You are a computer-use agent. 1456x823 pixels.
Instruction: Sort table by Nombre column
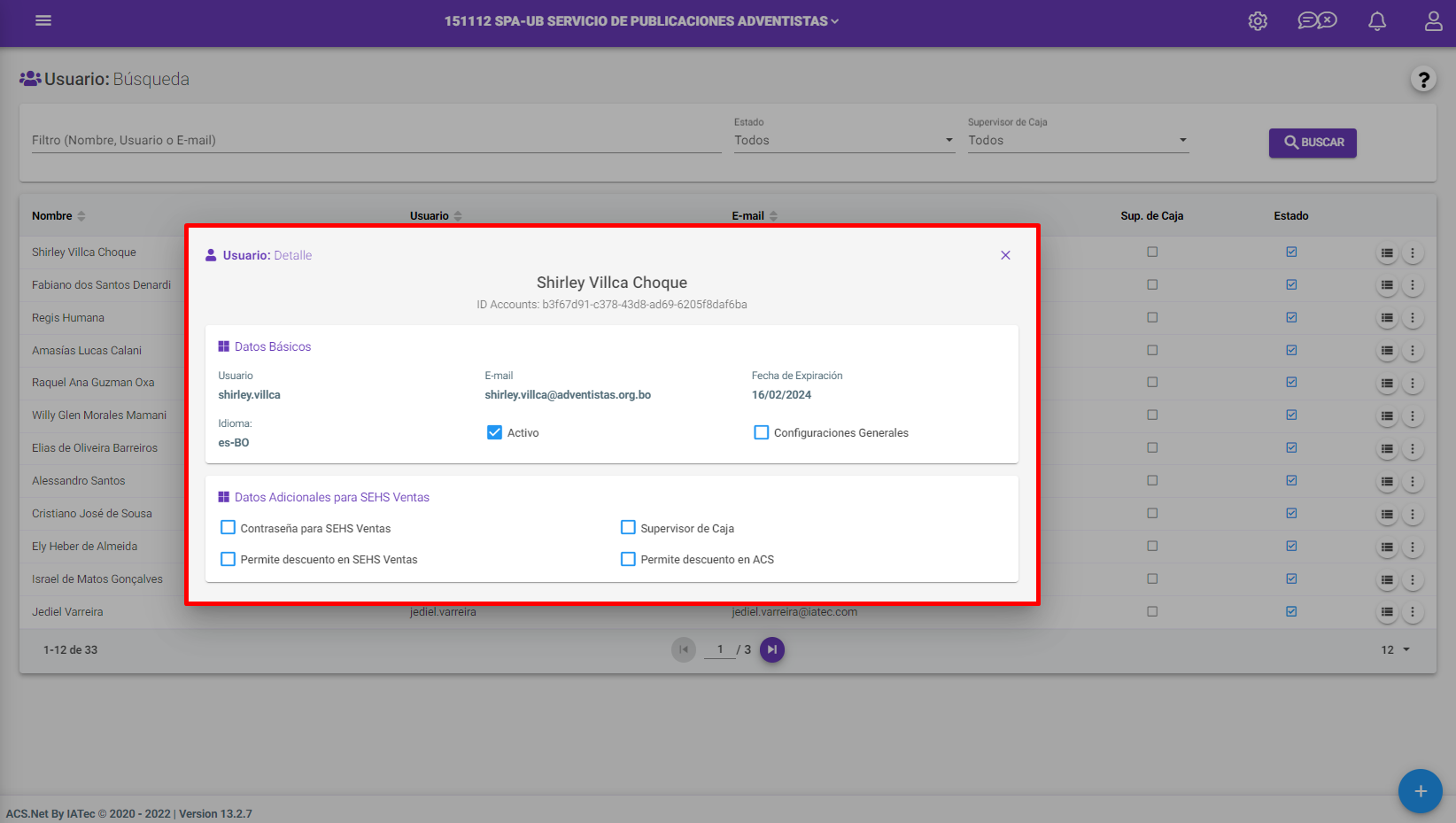point(58,216)
